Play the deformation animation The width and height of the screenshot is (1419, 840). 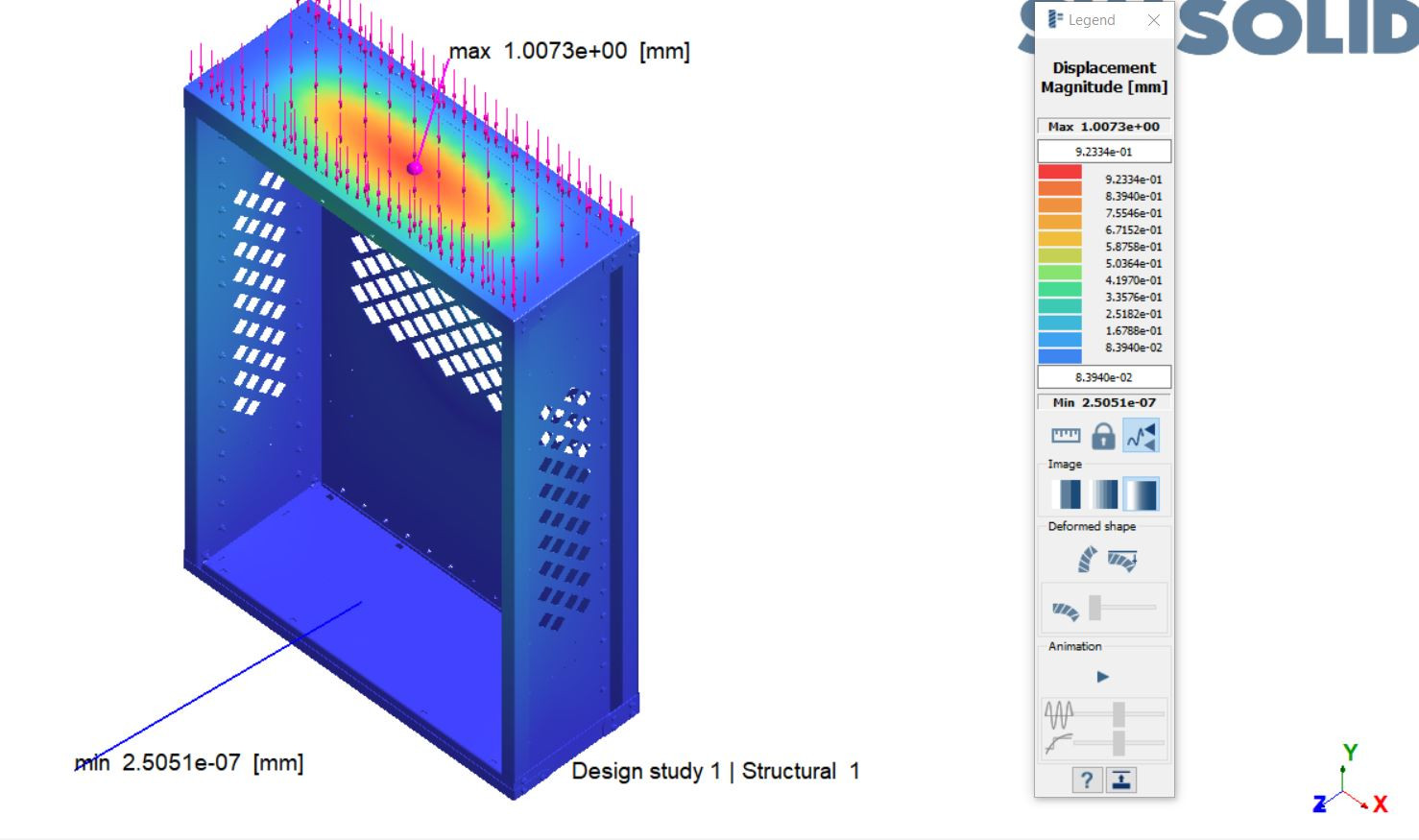pyautogui.click(x=1102, y=677)
